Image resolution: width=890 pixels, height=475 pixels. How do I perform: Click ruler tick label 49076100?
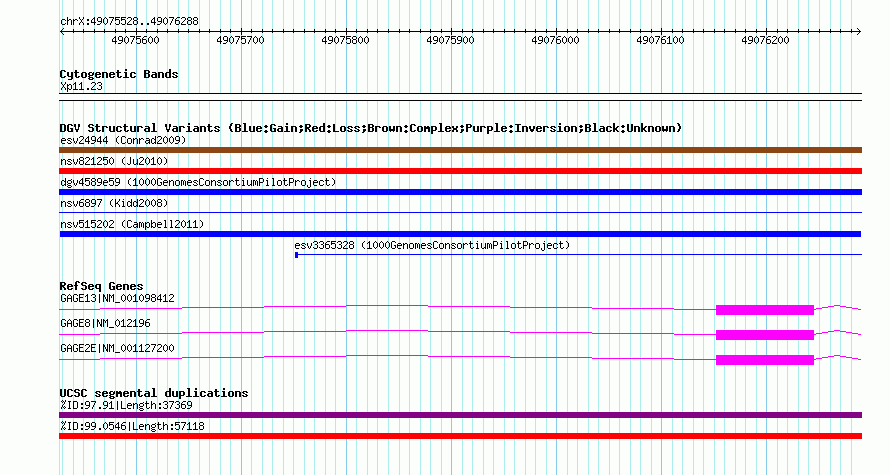660,40
